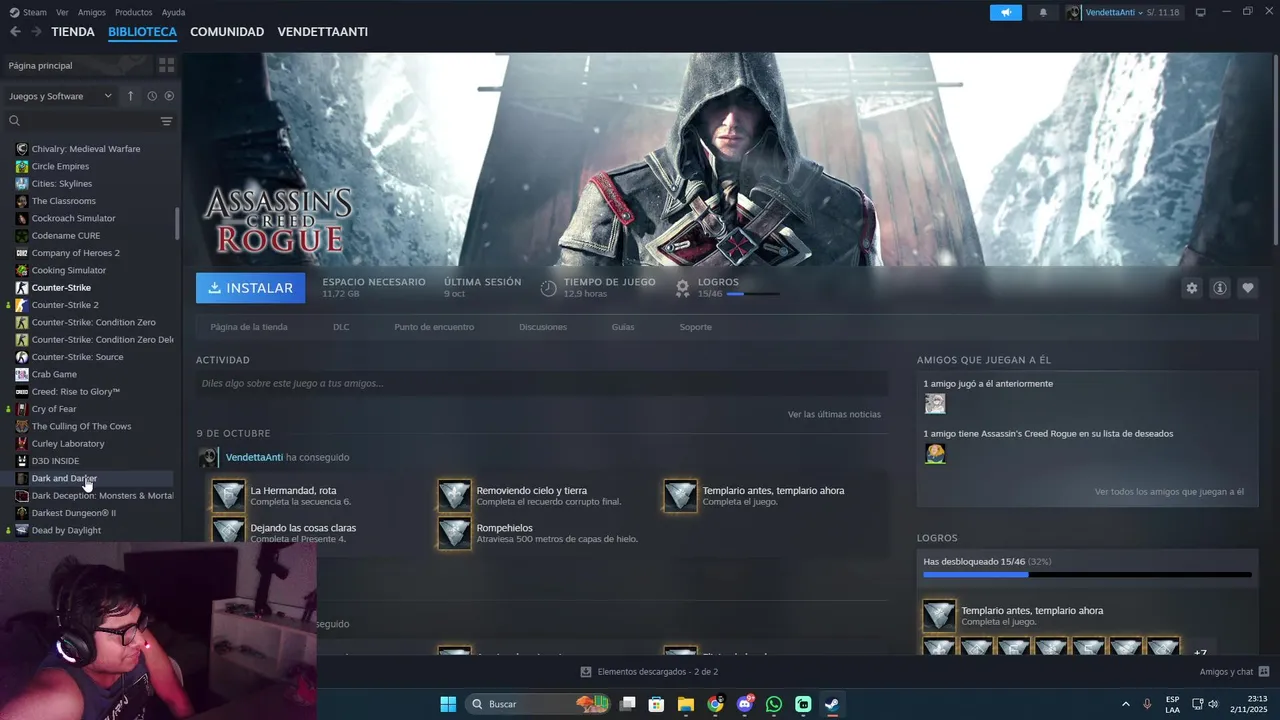
Task: Select Cooking Simulator in library list
Action: click(x=69, y=270)
